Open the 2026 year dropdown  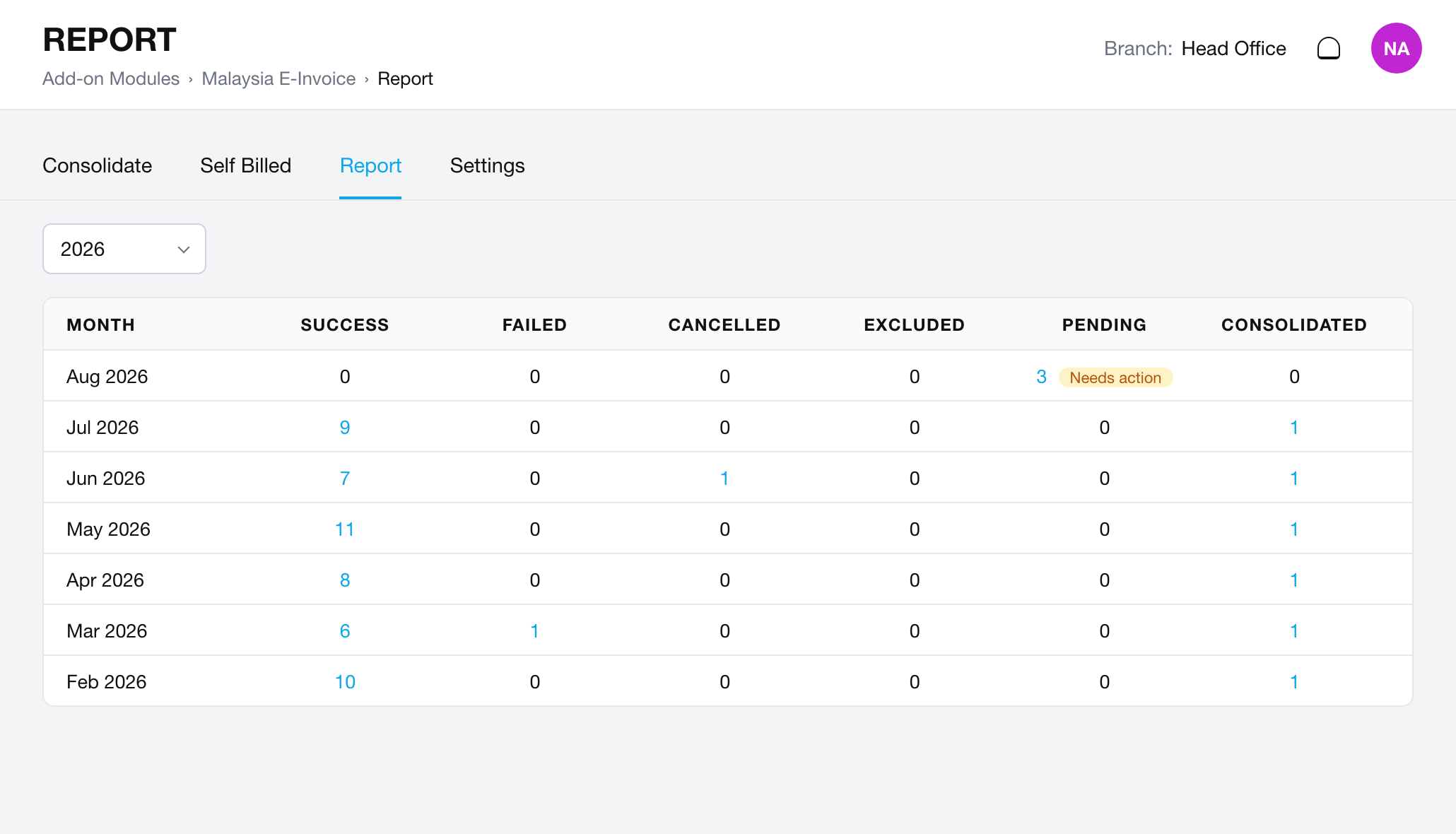click(124, 249)
